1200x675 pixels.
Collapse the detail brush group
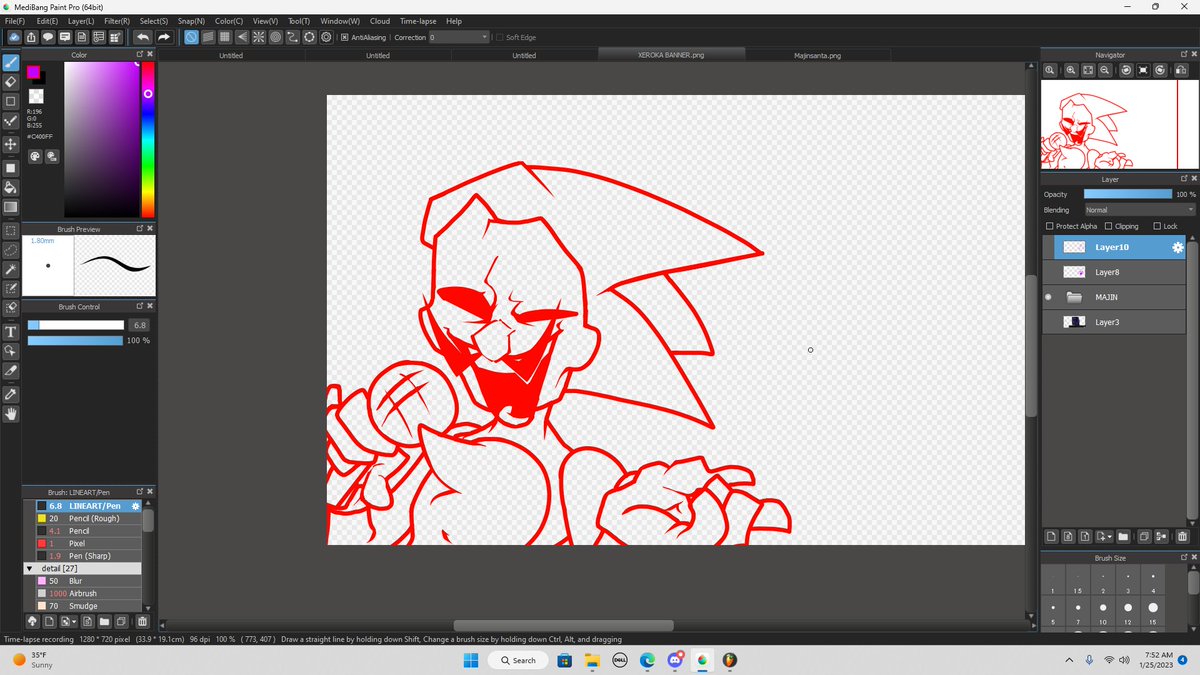[x=30, y=568]
